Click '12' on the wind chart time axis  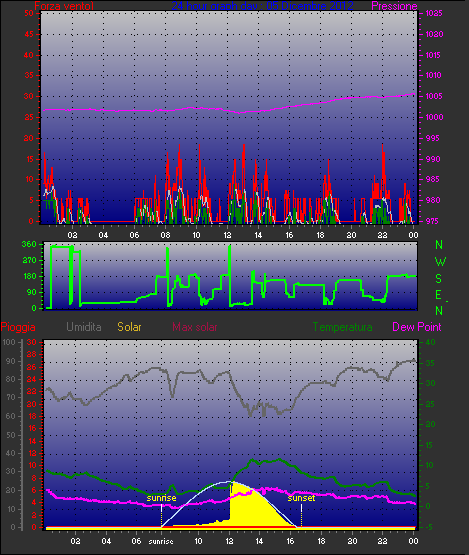point(227,235)
